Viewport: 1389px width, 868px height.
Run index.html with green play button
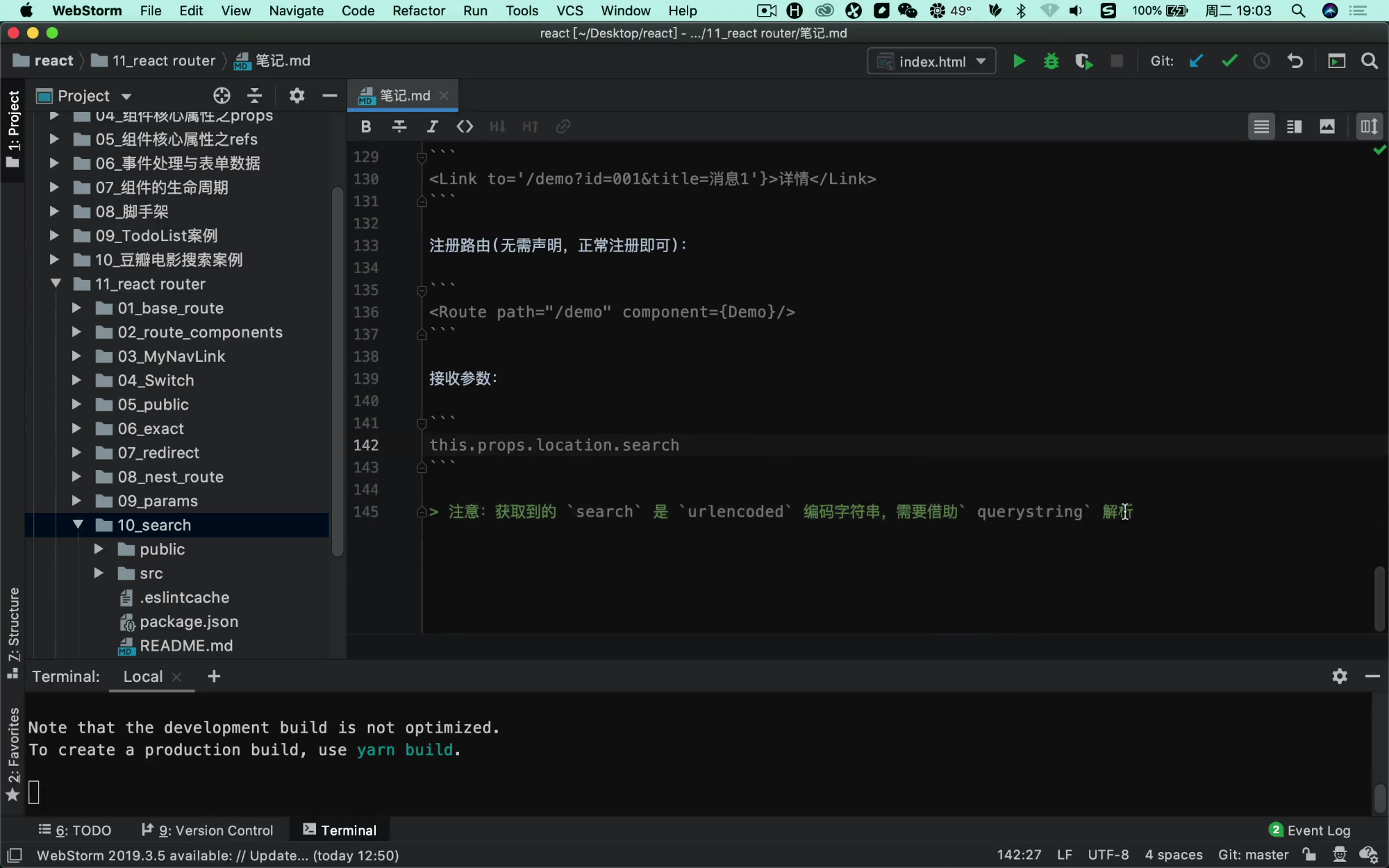1019,61
